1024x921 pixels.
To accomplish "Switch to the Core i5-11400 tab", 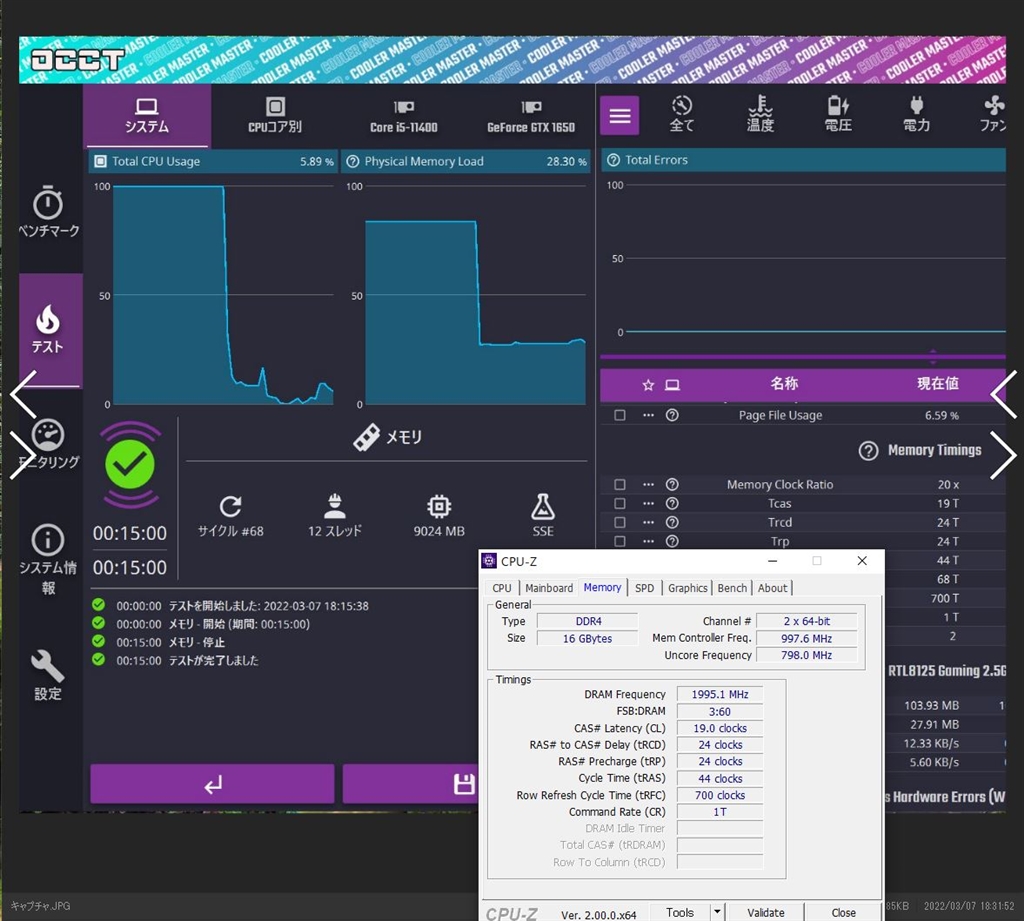I will [404, 116].
